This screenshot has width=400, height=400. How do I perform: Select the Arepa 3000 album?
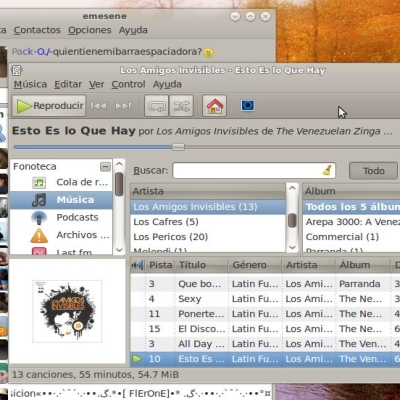(351, 222)
